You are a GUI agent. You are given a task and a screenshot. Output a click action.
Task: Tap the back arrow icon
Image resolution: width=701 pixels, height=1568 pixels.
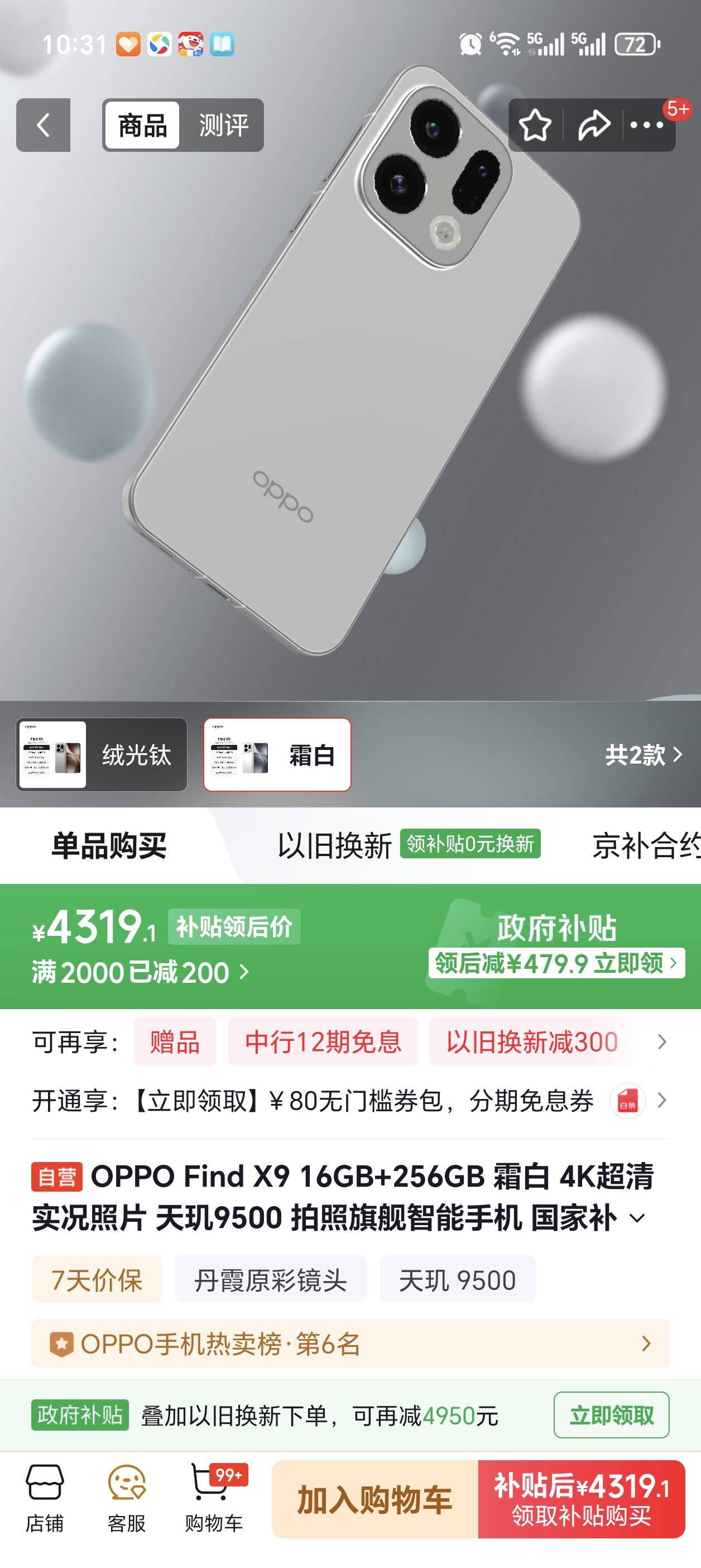(43, 125)
